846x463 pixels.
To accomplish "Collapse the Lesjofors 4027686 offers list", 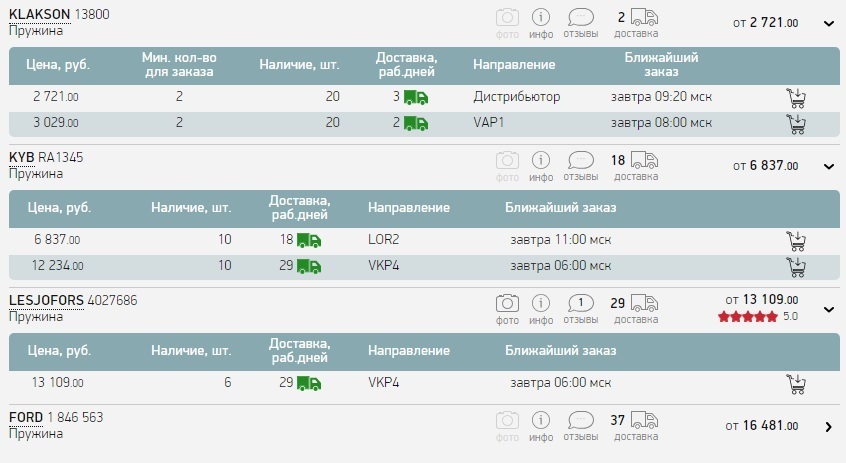I will pos(828,309).
